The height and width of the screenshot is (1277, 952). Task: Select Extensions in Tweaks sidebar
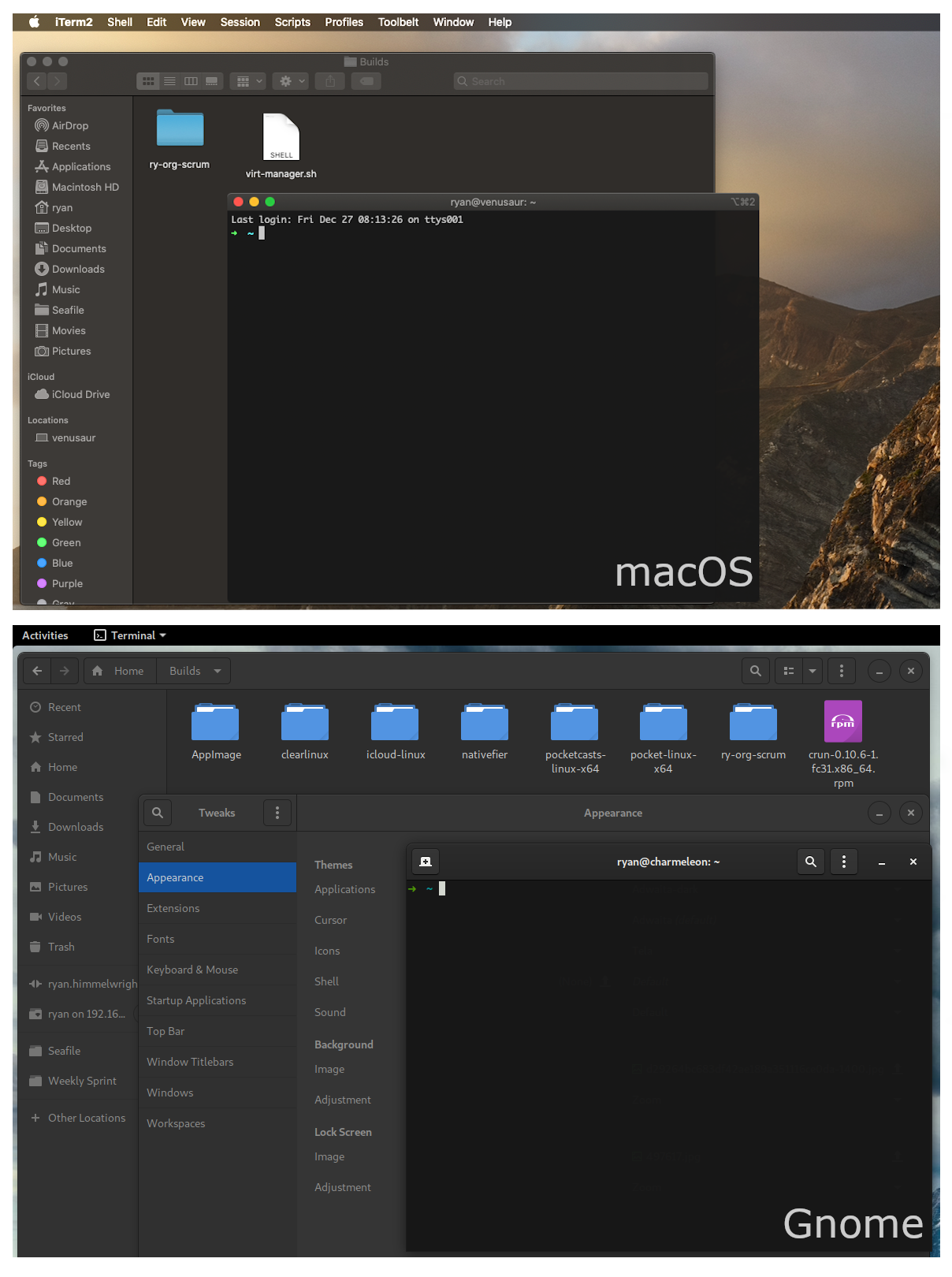click(x=173, y=908)
